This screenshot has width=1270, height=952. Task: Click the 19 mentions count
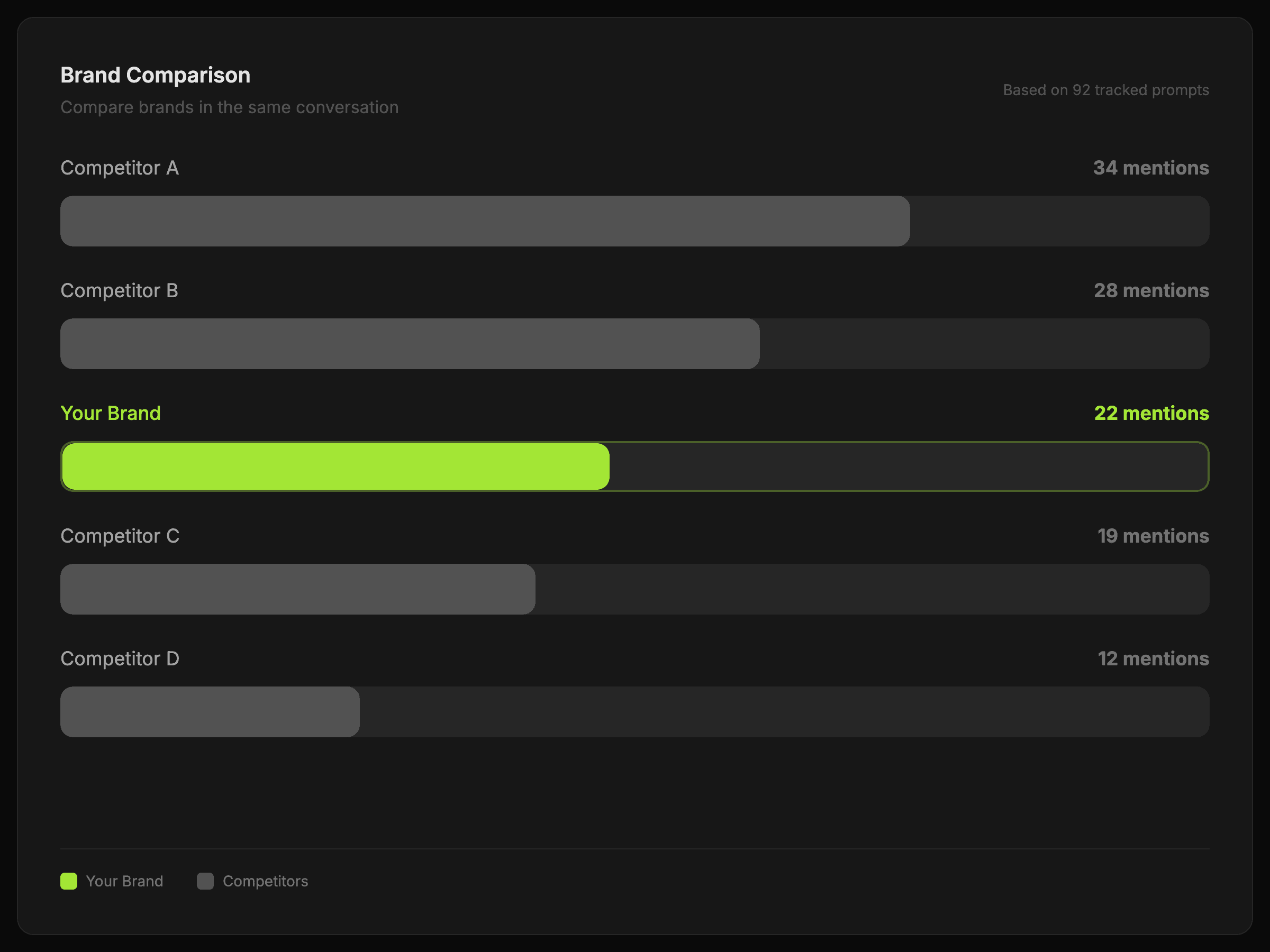1153,536
